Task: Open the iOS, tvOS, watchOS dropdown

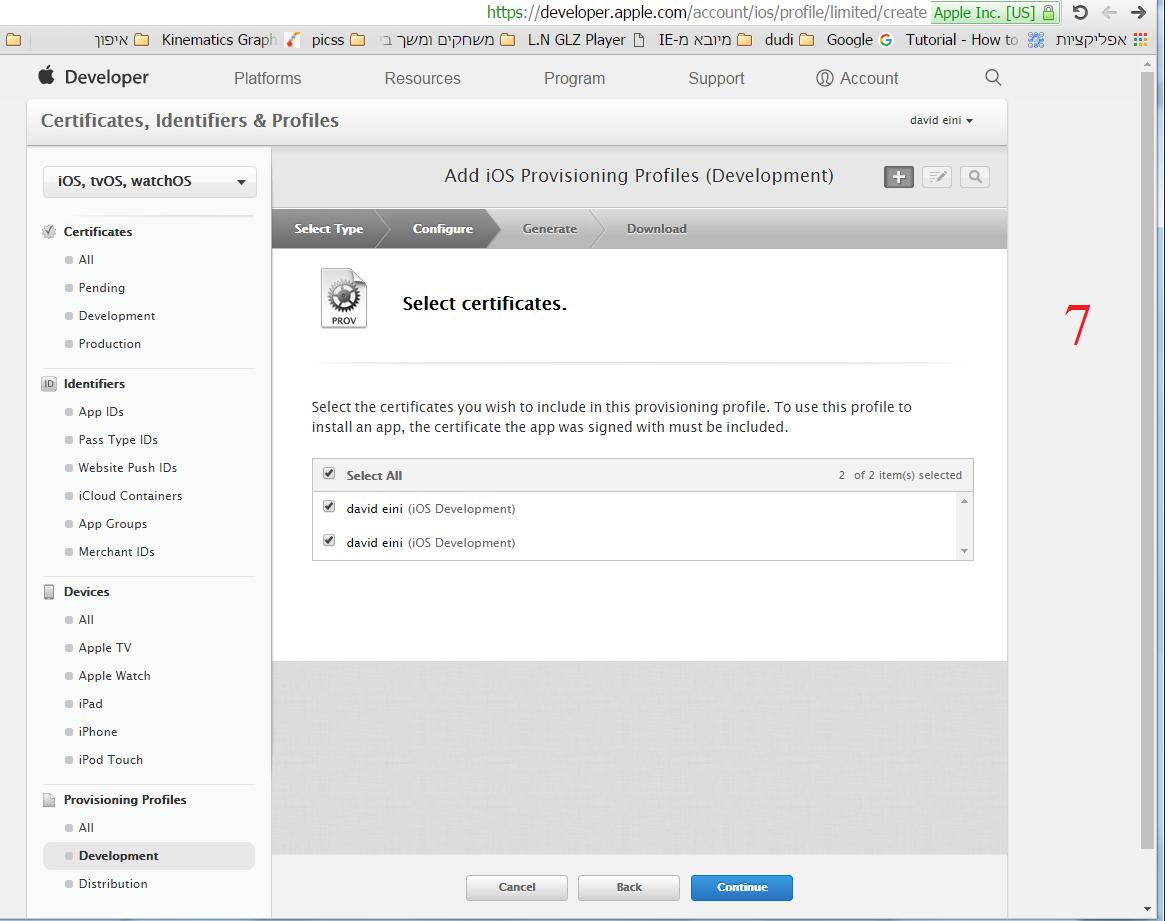Action: [150, 181]
